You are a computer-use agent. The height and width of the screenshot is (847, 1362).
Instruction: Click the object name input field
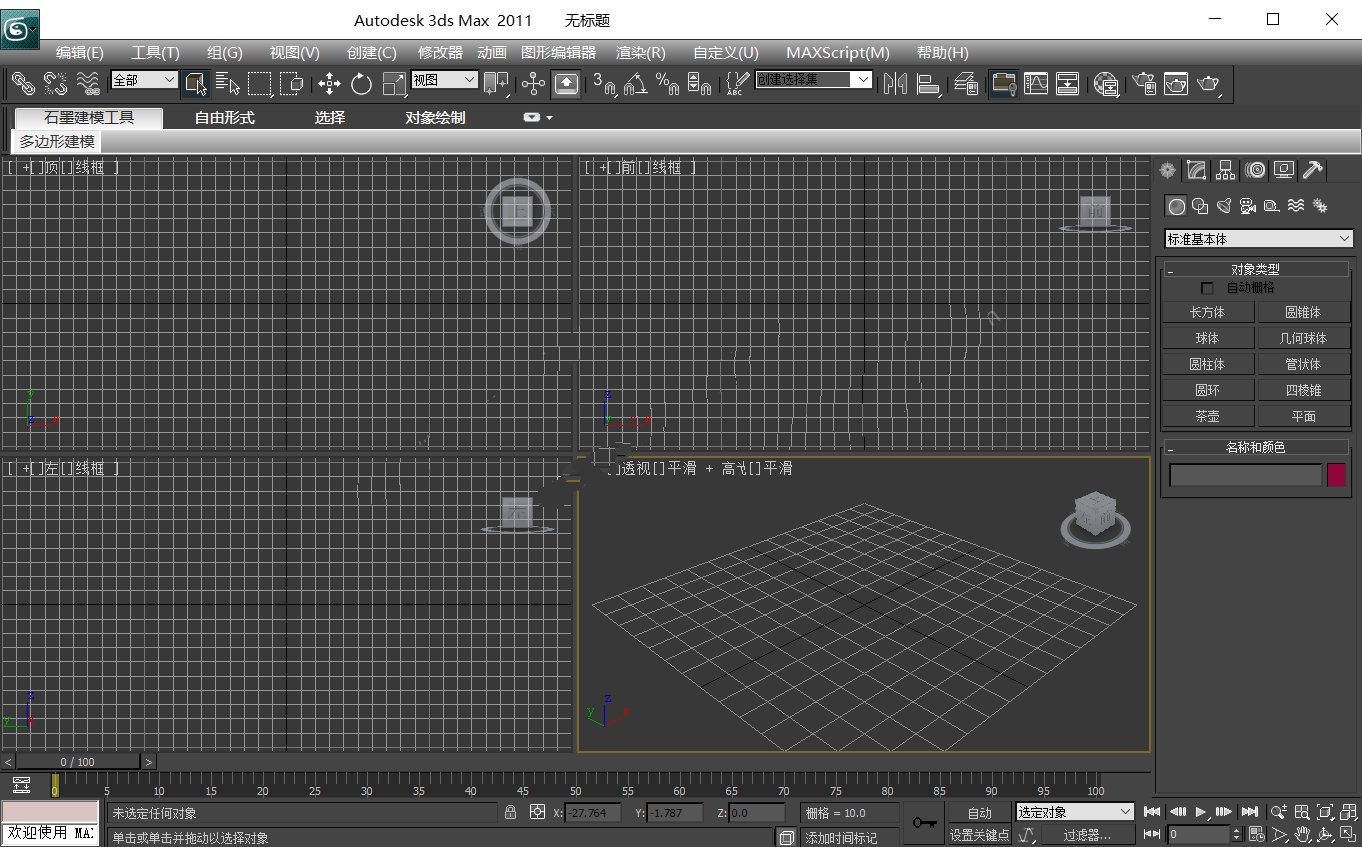(x=1246, y=475)
